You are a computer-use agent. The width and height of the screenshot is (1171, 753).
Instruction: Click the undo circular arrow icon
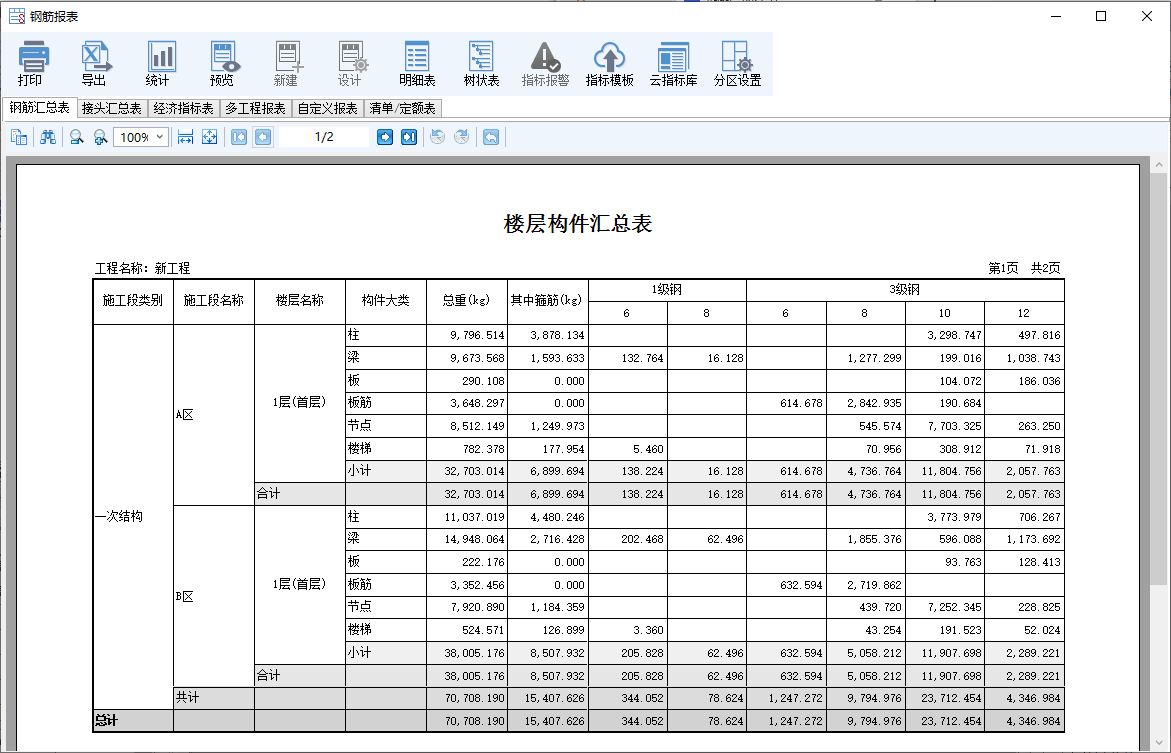coord(438,137)
